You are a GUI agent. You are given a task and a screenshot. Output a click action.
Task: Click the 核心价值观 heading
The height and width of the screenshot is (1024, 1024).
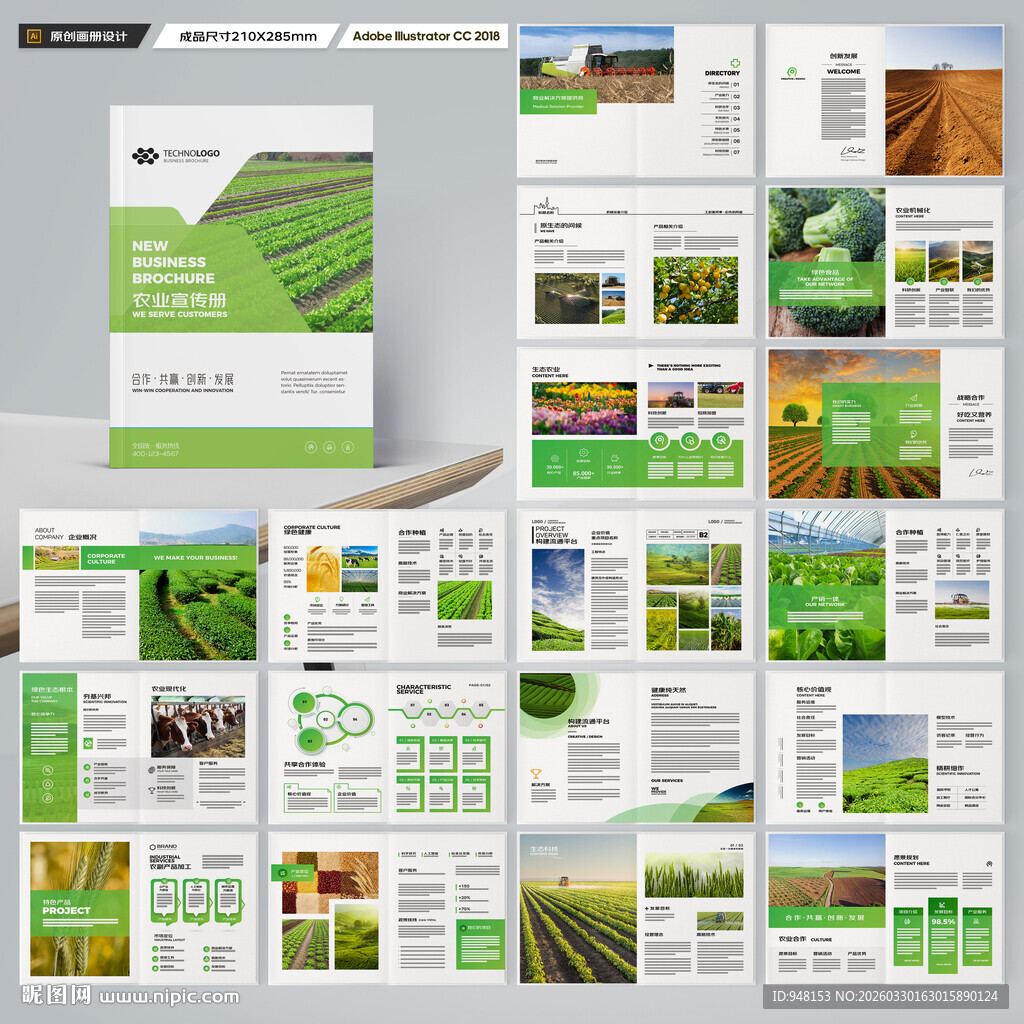[x=813, y=689]
